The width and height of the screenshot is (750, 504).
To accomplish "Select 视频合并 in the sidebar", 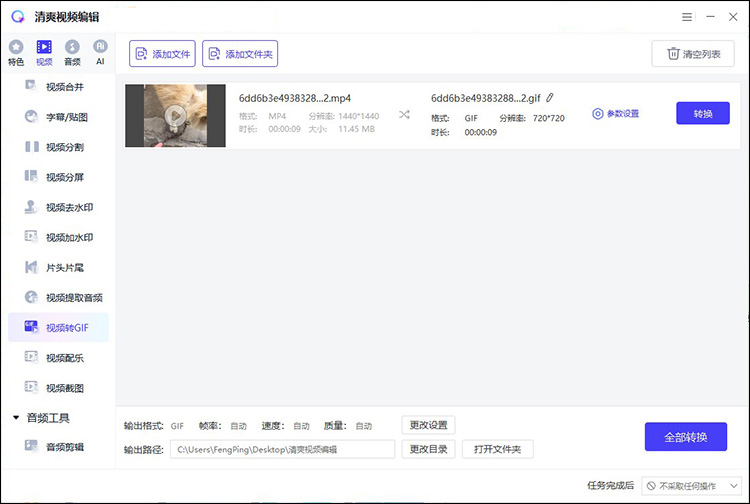I will pyautogui.click(x=58, y=87).
